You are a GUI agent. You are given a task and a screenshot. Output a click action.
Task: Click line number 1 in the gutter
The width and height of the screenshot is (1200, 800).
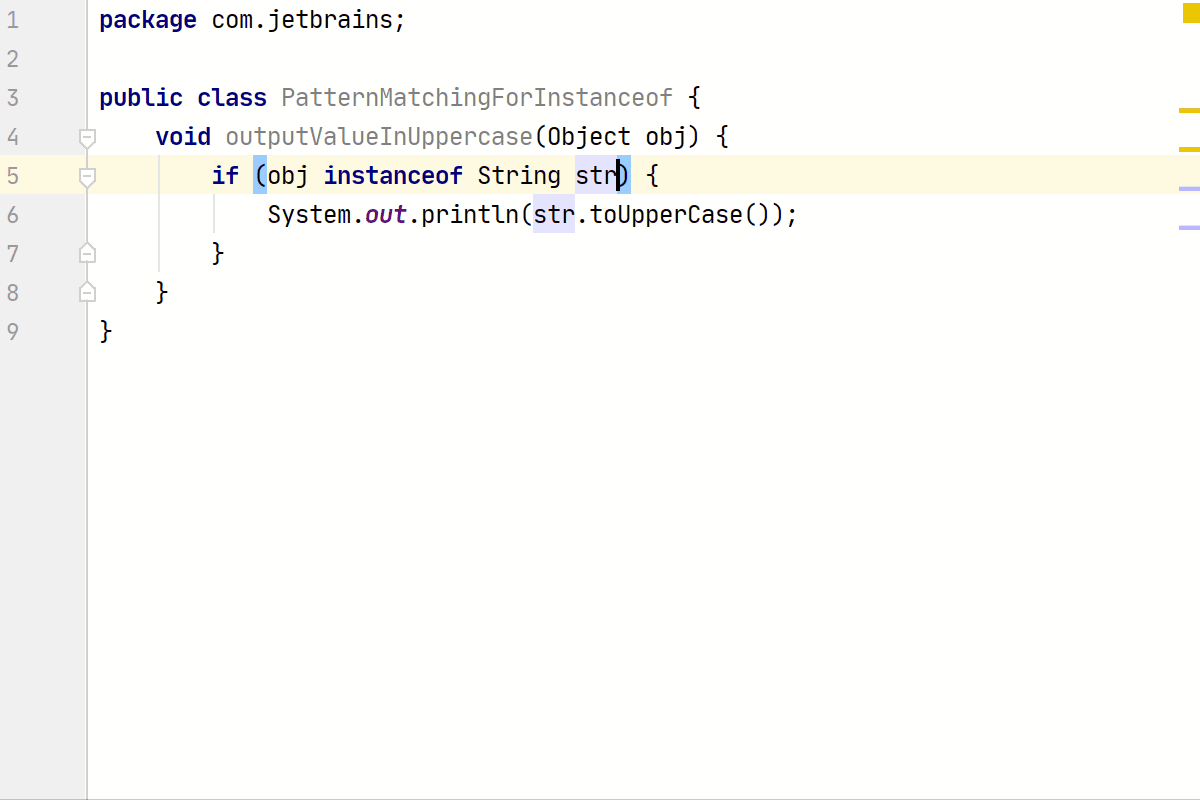(x=13, y=20)
